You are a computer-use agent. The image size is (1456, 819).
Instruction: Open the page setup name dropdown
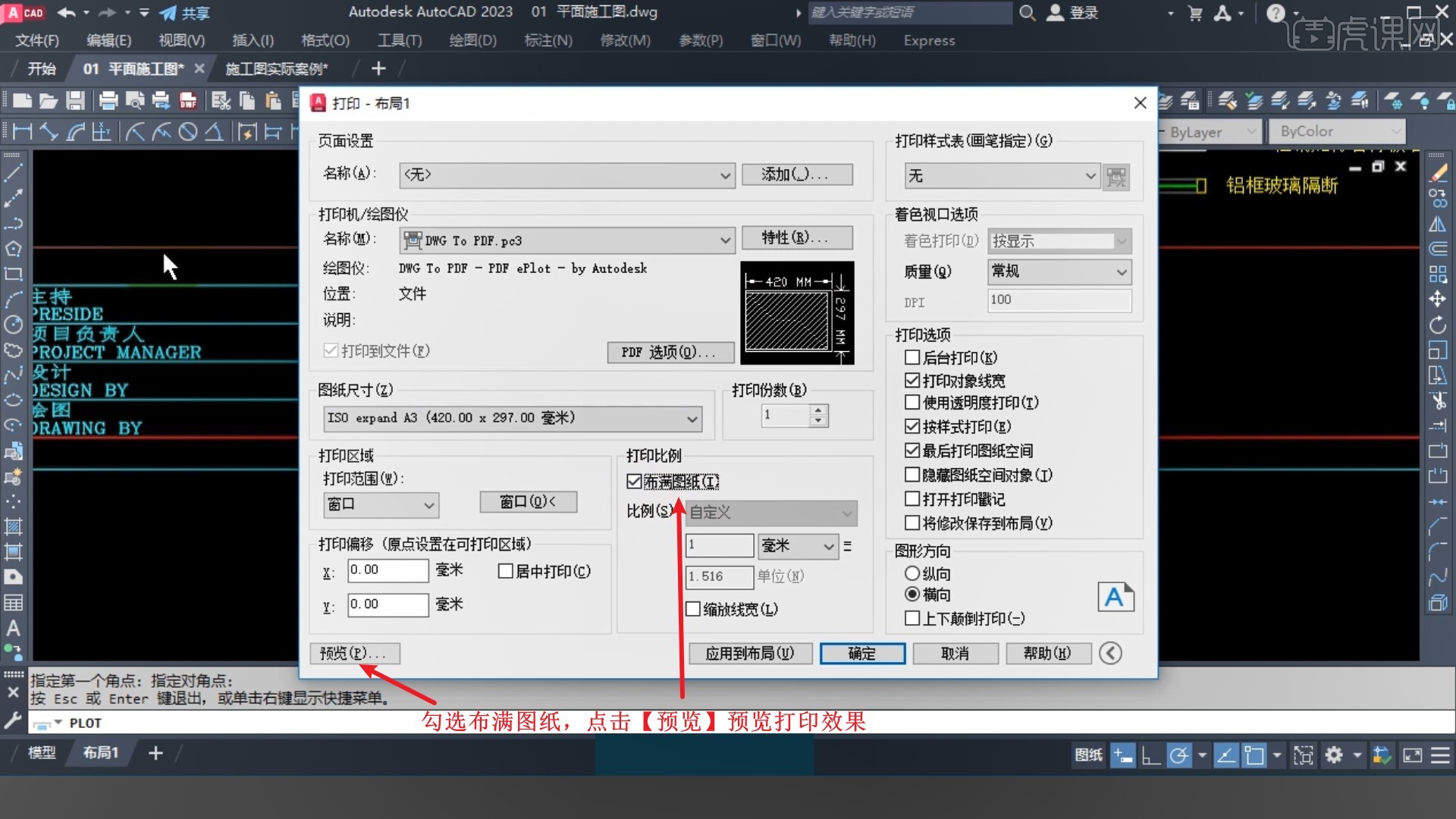[566, 175]
